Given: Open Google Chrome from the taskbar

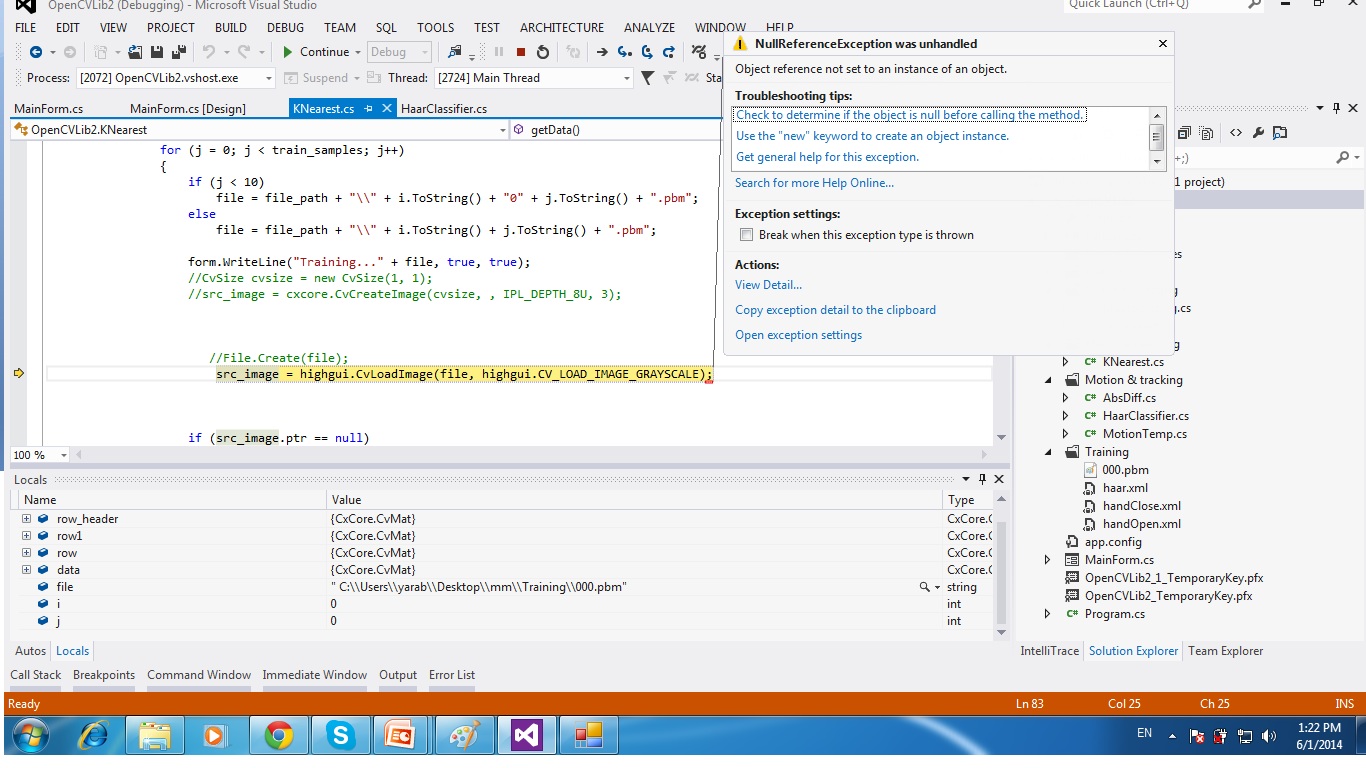Looking at the screenshot, I should coord(279,737).
